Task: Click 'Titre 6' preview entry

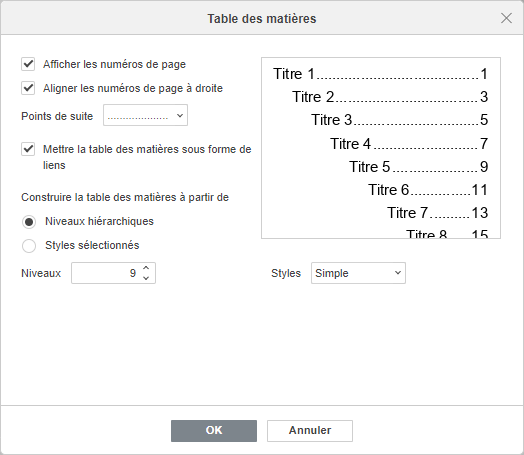Action: point(389,190)
